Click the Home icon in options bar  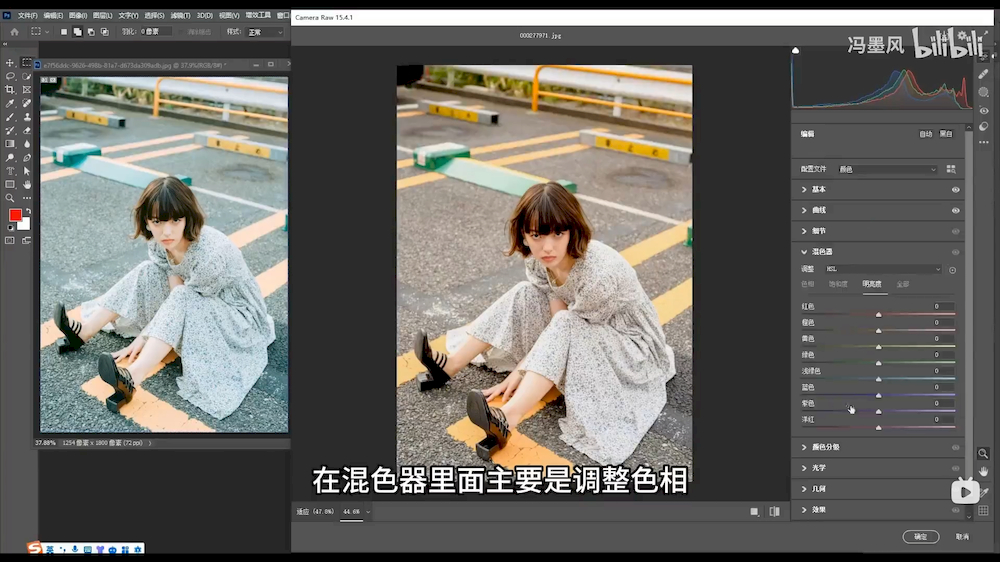(14, 31)
